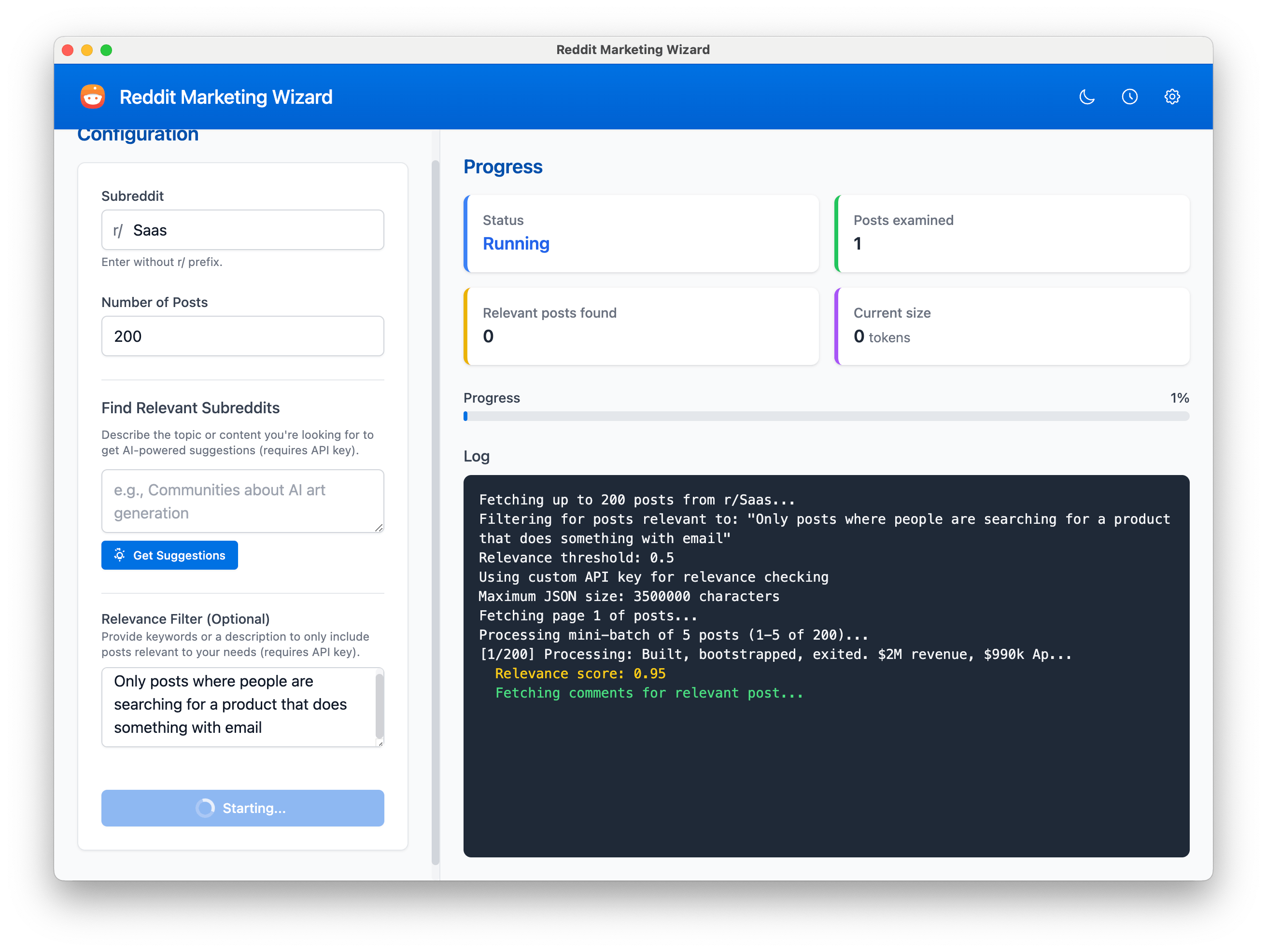Image resolution: width=1267 pixels, height=952 pixels.
Task: Click the Current size tokens card
Action: 1012,326
